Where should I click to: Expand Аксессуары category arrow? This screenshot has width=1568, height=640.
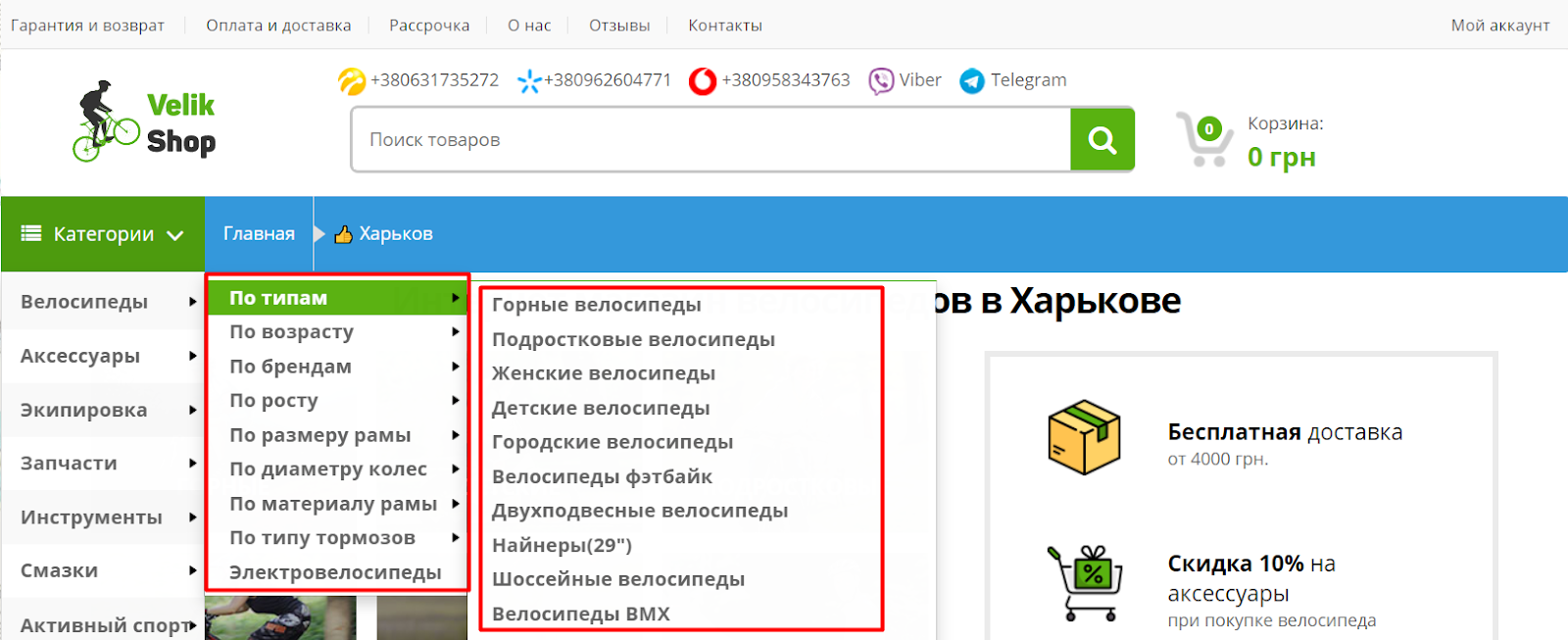coord(193,356)
